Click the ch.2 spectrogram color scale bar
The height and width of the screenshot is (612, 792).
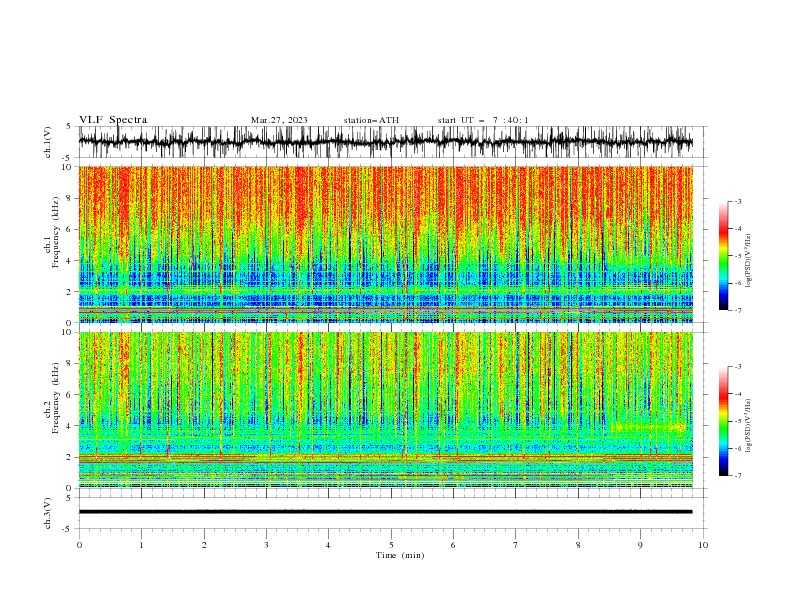coord(724,421)
